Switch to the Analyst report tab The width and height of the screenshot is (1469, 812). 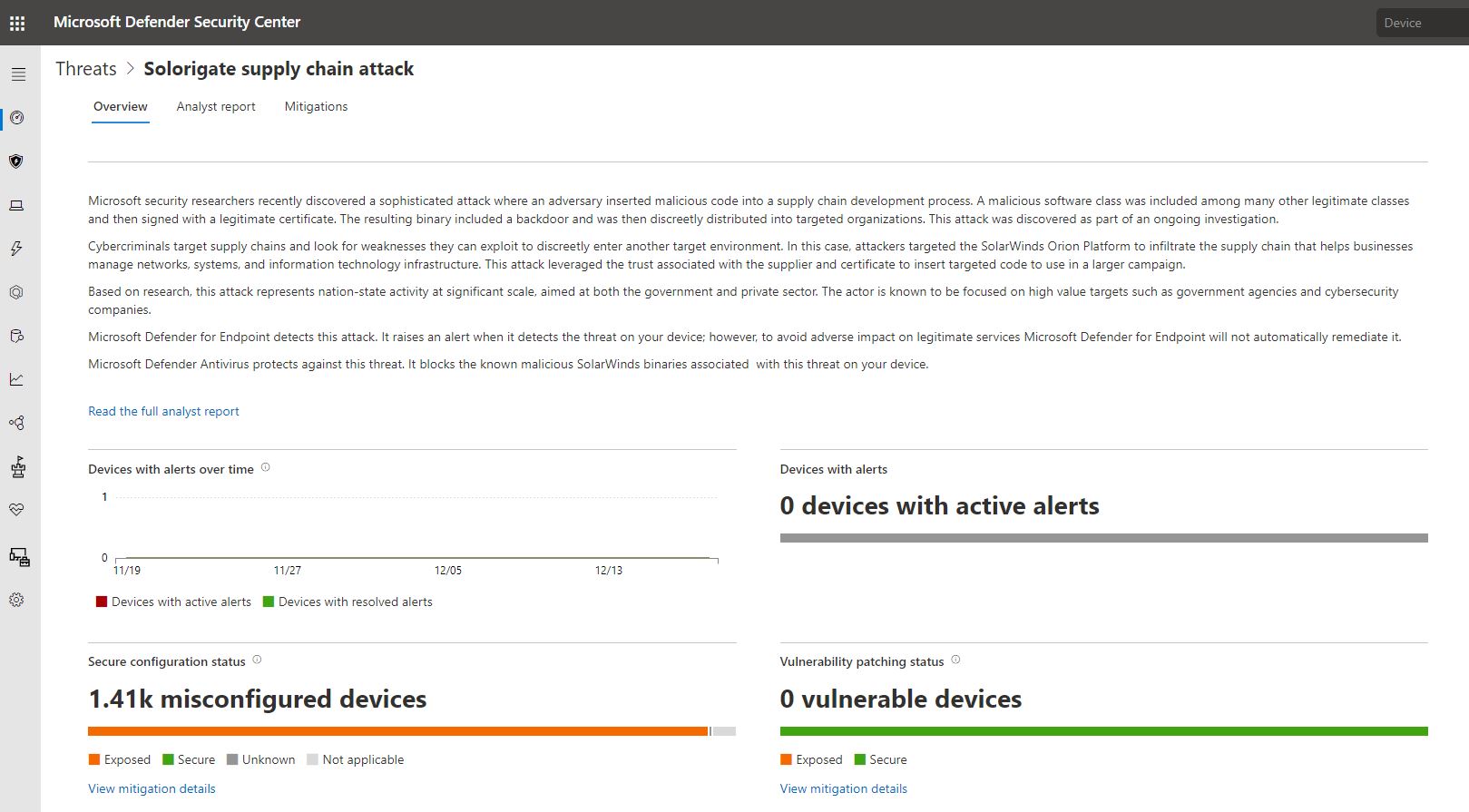pos(216,106)
